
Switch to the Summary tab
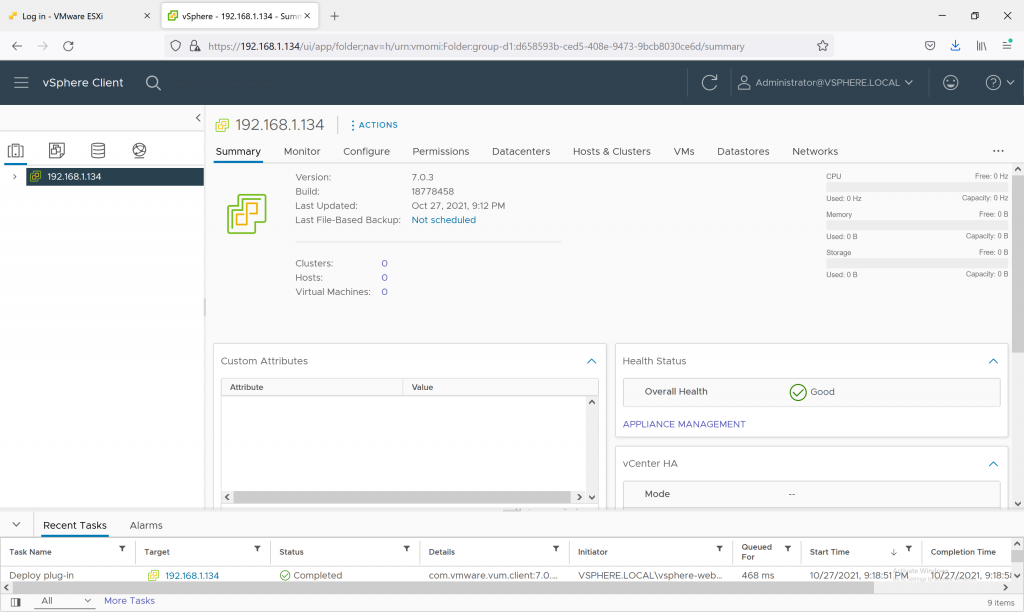[238, 152]
